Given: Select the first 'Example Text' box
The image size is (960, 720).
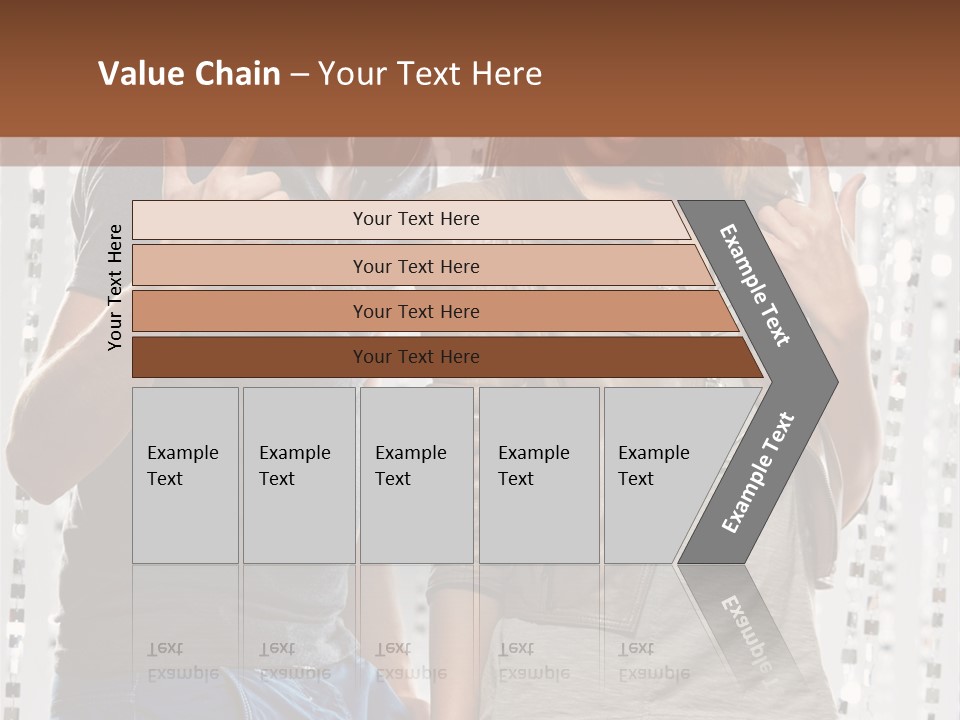Looking at the screenshot, I should [x=185, y=475].
